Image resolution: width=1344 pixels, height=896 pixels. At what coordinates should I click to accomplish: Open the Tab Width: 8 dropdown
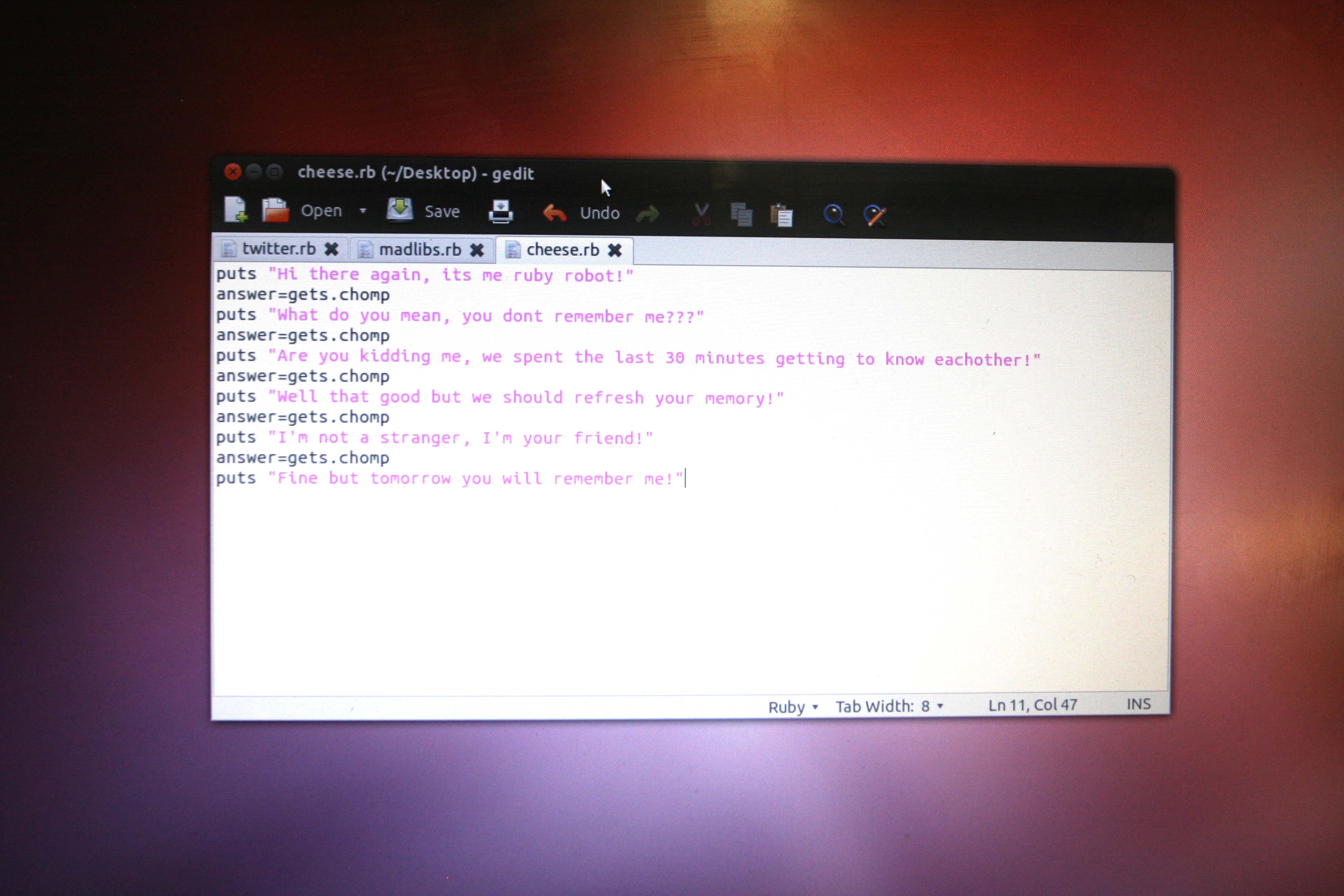tap(889, 706)
